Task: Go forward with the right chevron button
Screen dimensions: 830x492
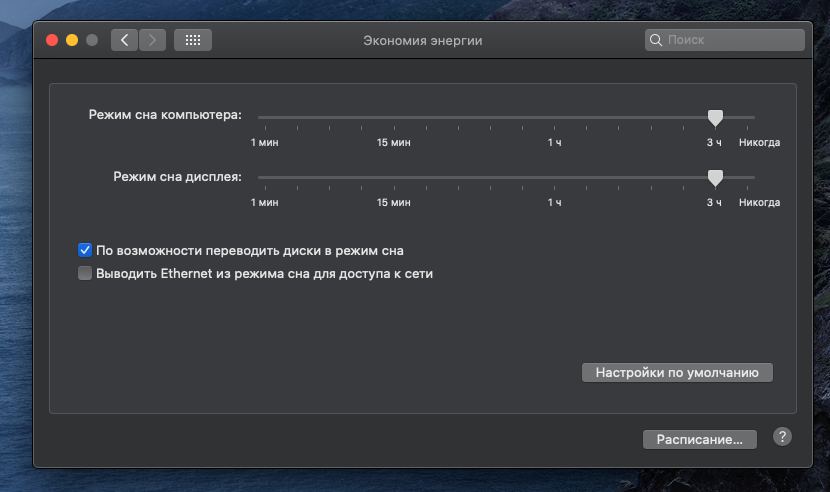Action: (x=152, y=40)
